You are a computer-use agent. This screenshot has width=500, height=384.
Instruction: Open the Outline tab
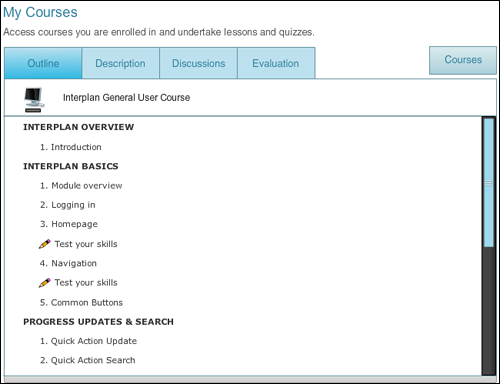[x=43, y=63]
